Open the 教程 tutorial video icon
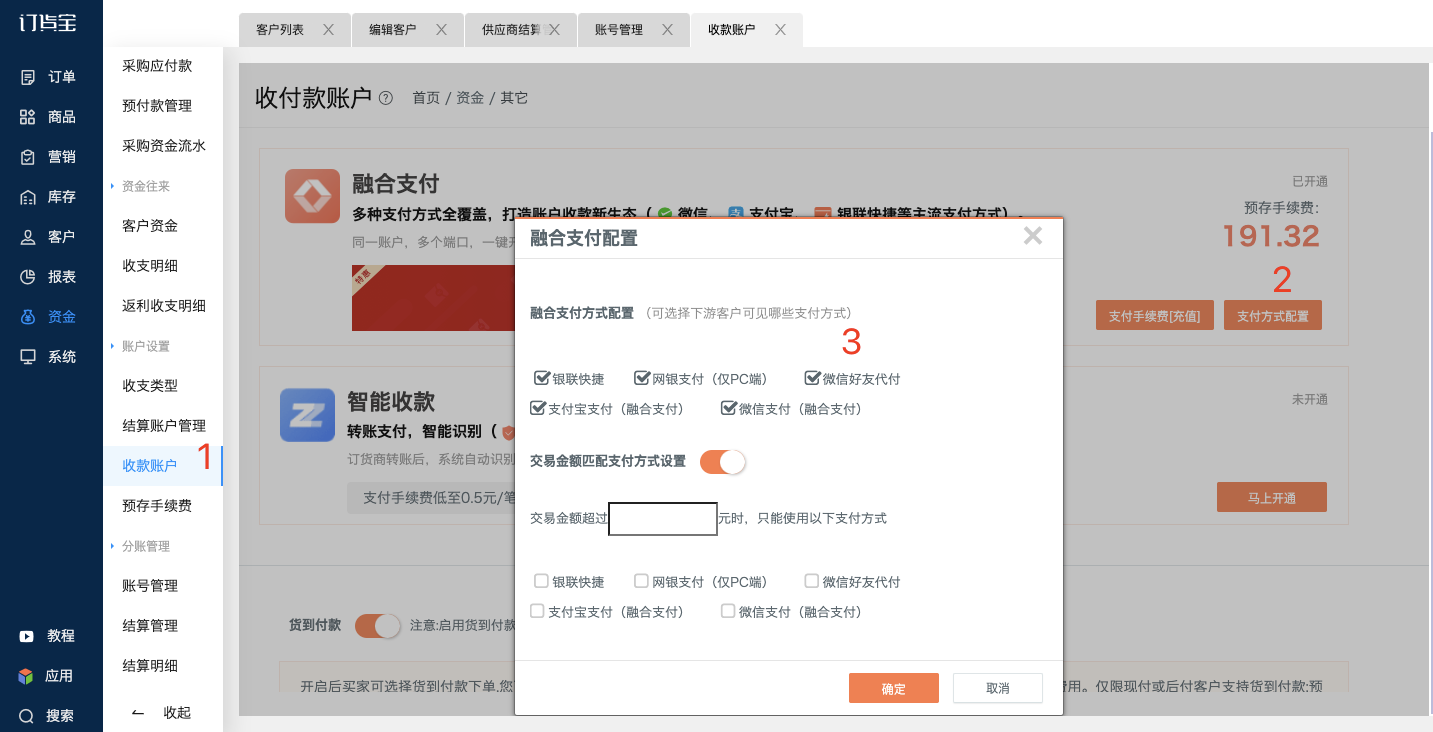This screenshot has height=732, width=1433. pyautogui.click(x=27, y=636)
